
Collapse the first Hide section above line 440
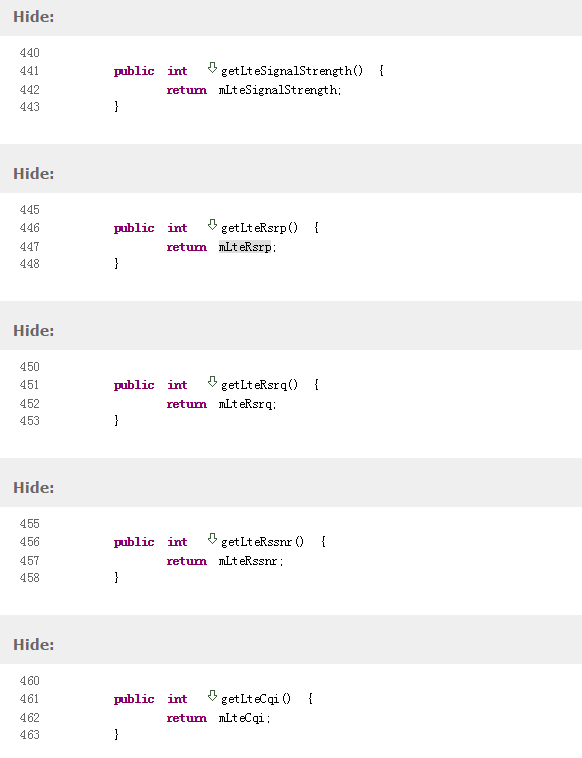pos(34,17)
